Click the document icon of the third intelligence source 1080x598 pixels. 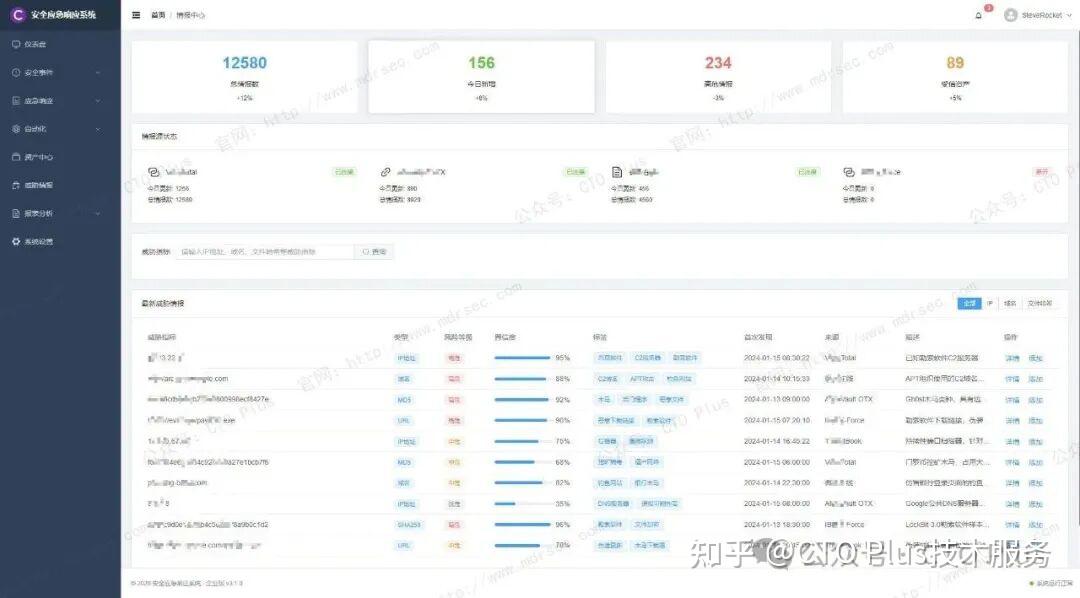[617, 172]
